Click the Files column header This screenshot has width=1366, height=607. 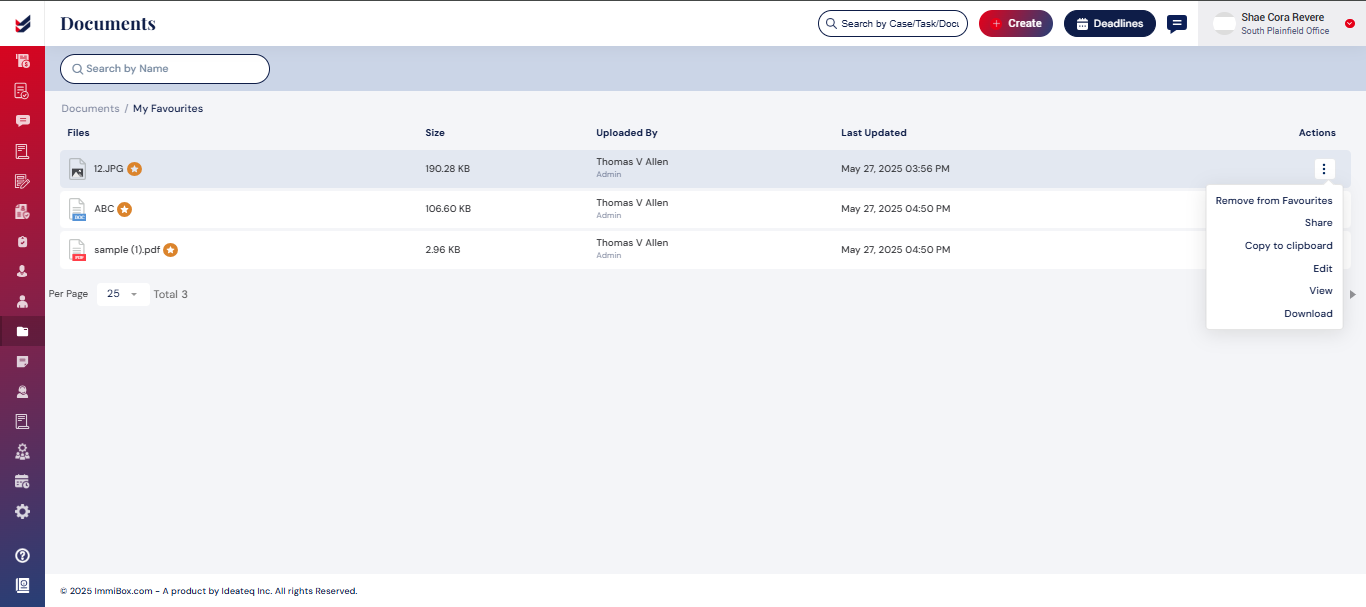point(78,133)
